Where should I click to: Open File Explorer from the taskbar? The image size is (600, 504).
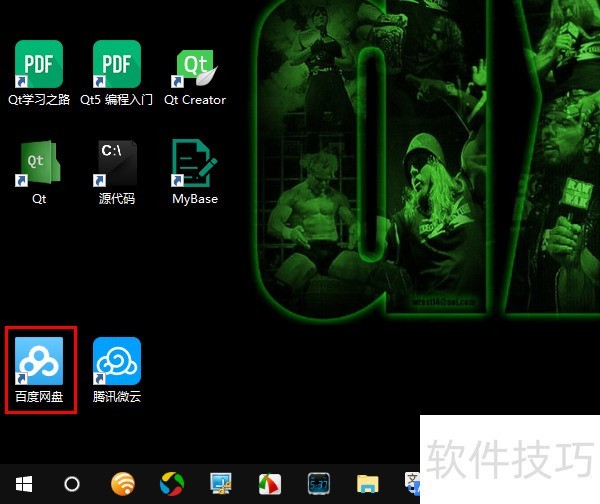tap(368, 484)
